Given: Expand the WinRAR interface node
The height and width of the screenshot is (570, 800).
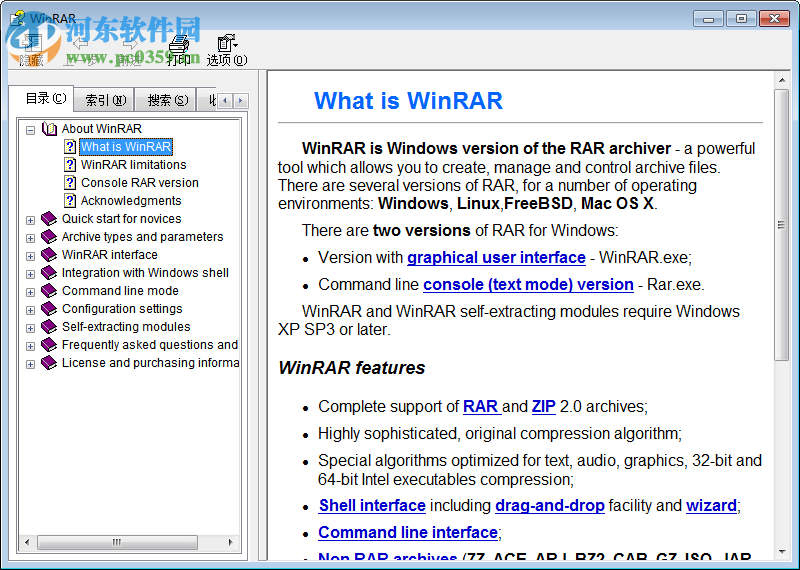Looking at the screenshot, I should coord(31,256).
